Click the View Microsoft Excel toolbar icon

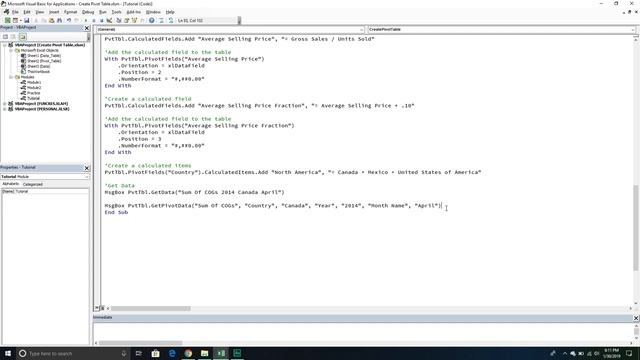coord(7,20)
